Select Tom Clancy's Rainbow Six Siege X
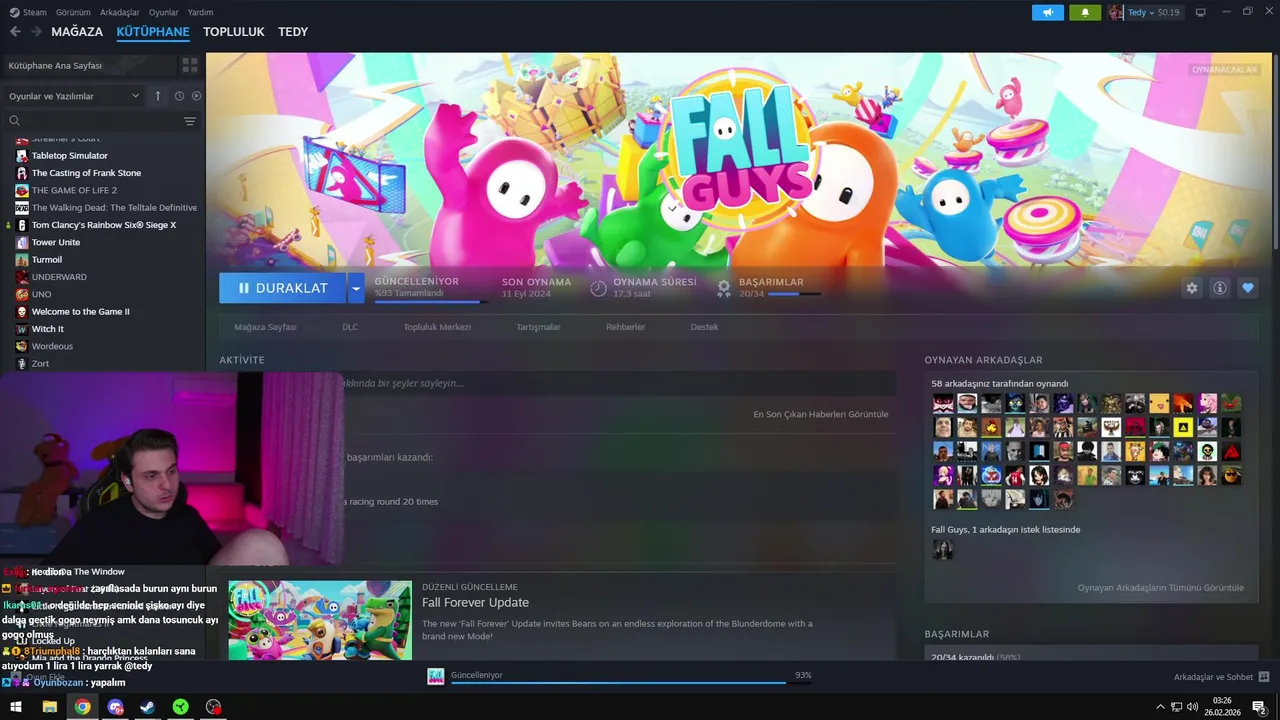This screenshot has height=720, width=1280. (105, 225)
